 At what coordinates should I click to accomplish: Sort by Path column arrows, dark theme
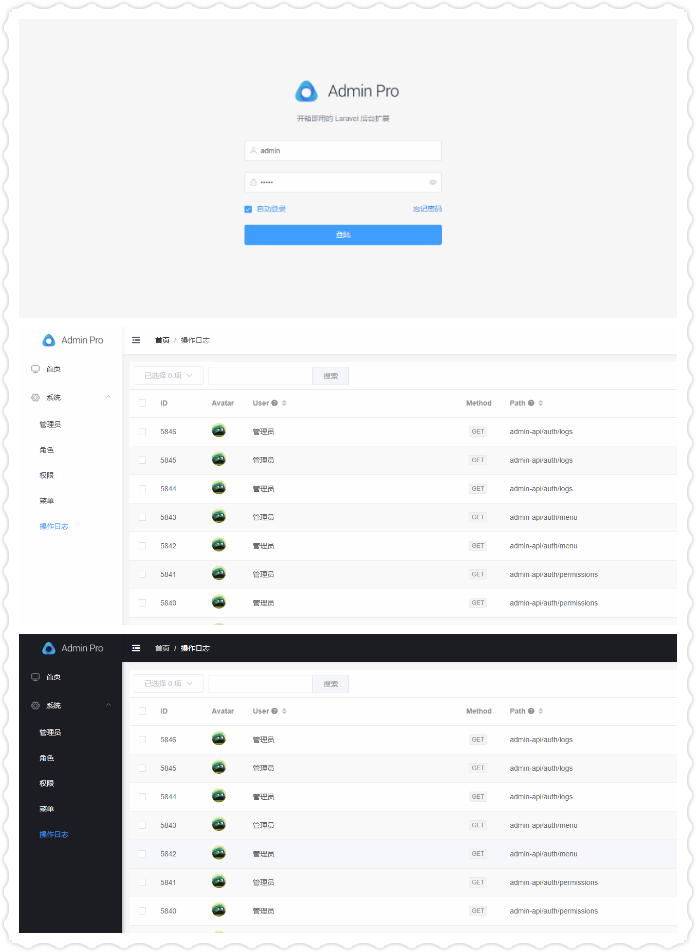[541, 711]
